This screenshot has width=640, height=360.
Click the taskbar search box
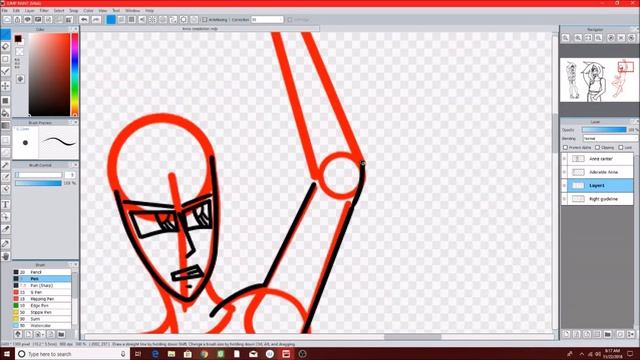click(x=72, y=354)
